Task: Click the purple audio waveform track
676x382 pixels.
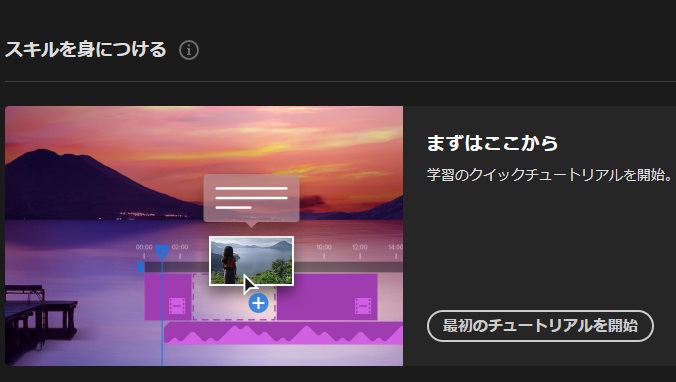Action: [x=283, y=333]
